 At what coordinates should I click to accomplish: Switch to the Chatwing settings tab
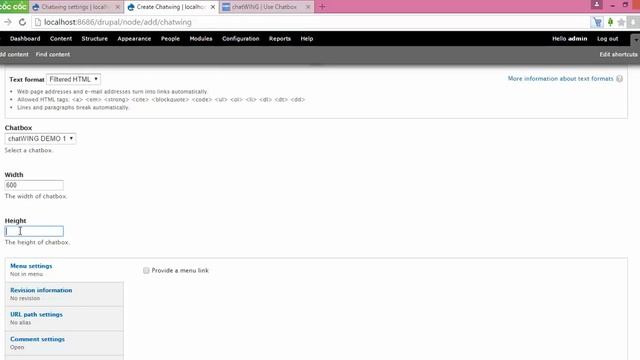[x=73, y=7]
